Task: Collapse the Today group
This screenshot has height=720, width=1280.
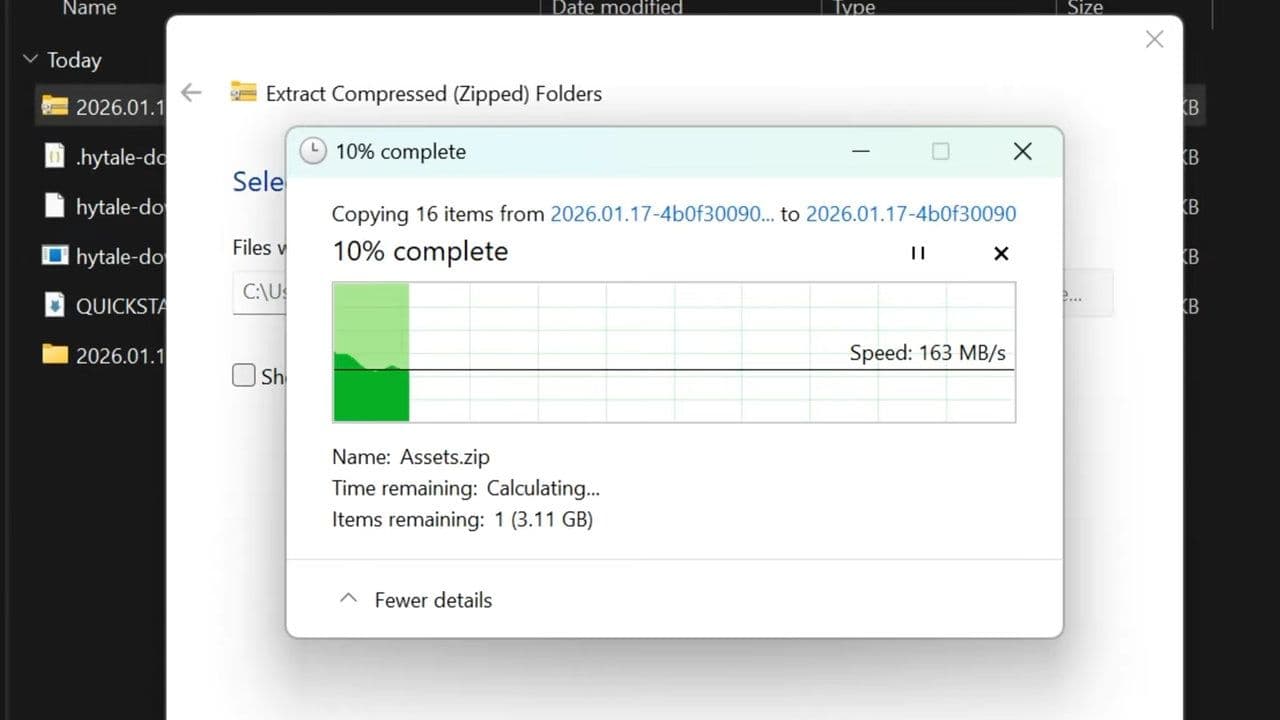Action: point(30,60)
